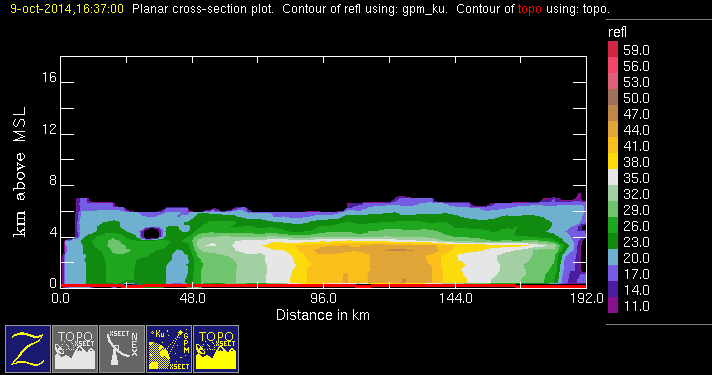Pick the 20.0 light blue swatch
The width and height of the screenshot is (712, 375).
tap(613, 257)
